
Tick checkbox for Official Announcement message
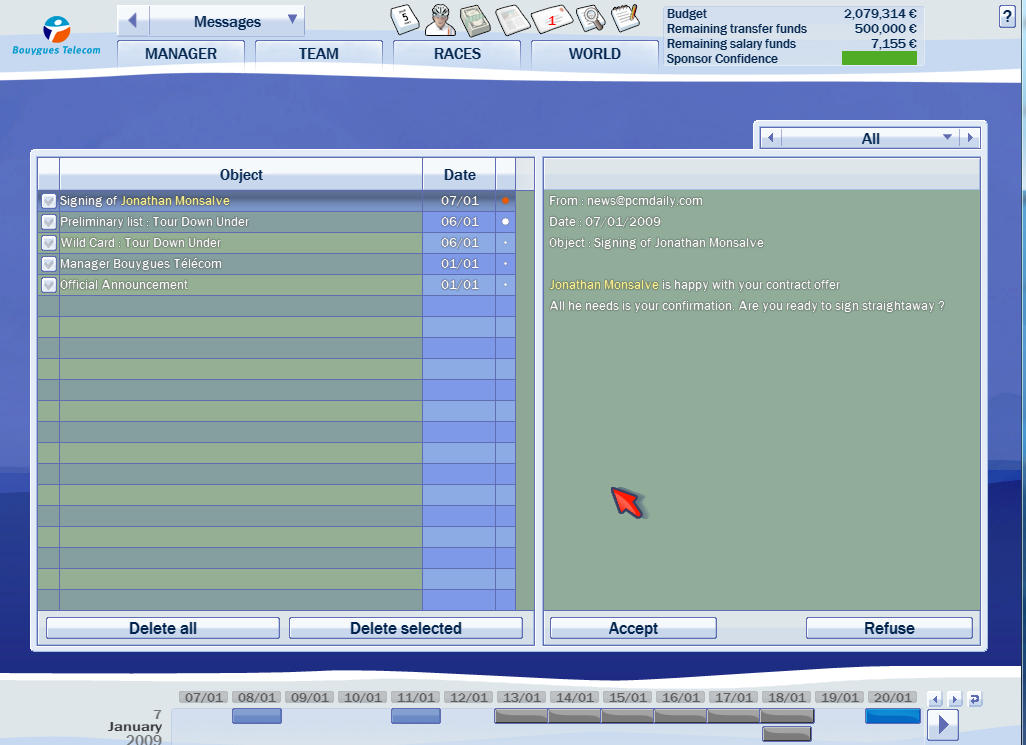tap(48, 285)
